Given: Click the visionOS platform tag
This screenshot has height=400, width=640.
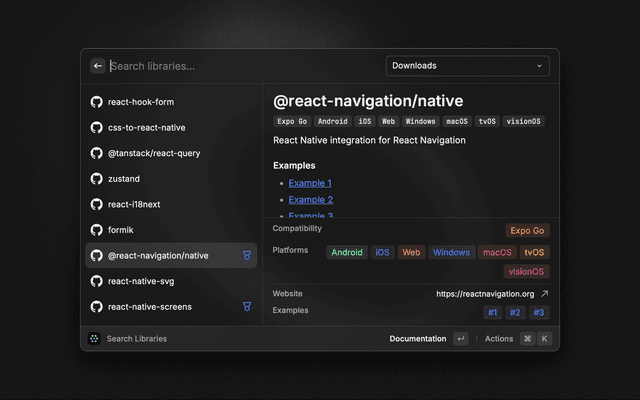Looking at the screenshot, I should coord(526,272).
